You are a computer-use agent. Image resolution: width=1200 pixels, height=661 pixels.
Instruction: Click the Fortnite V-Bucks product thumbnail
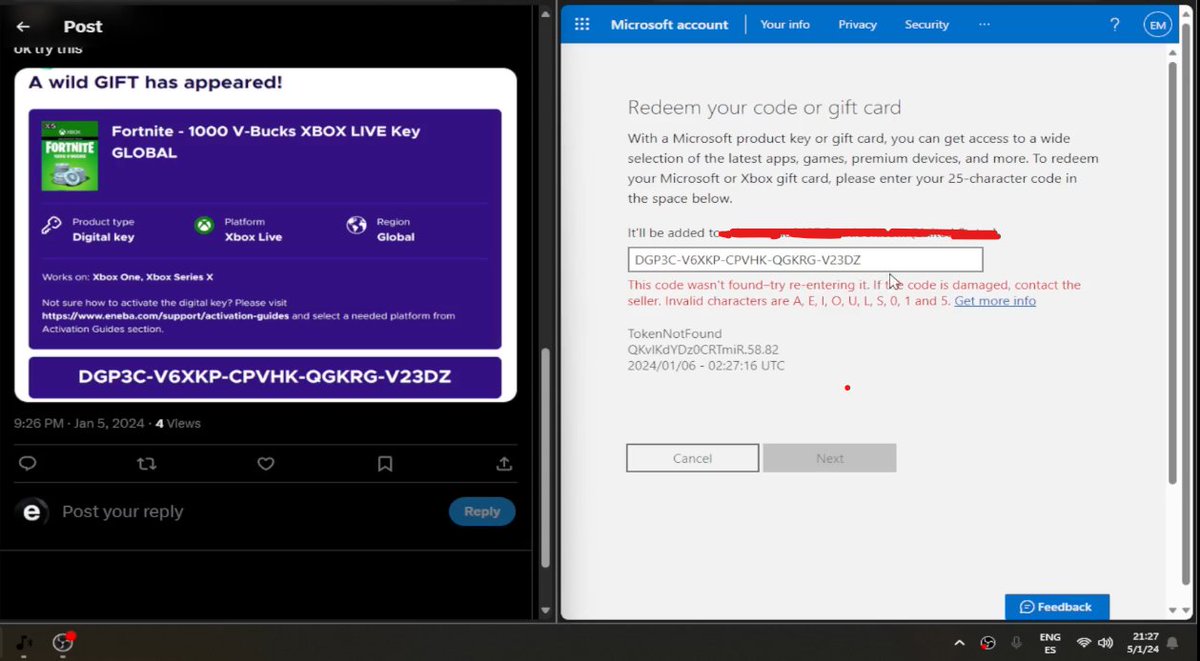tap(70, 156)
